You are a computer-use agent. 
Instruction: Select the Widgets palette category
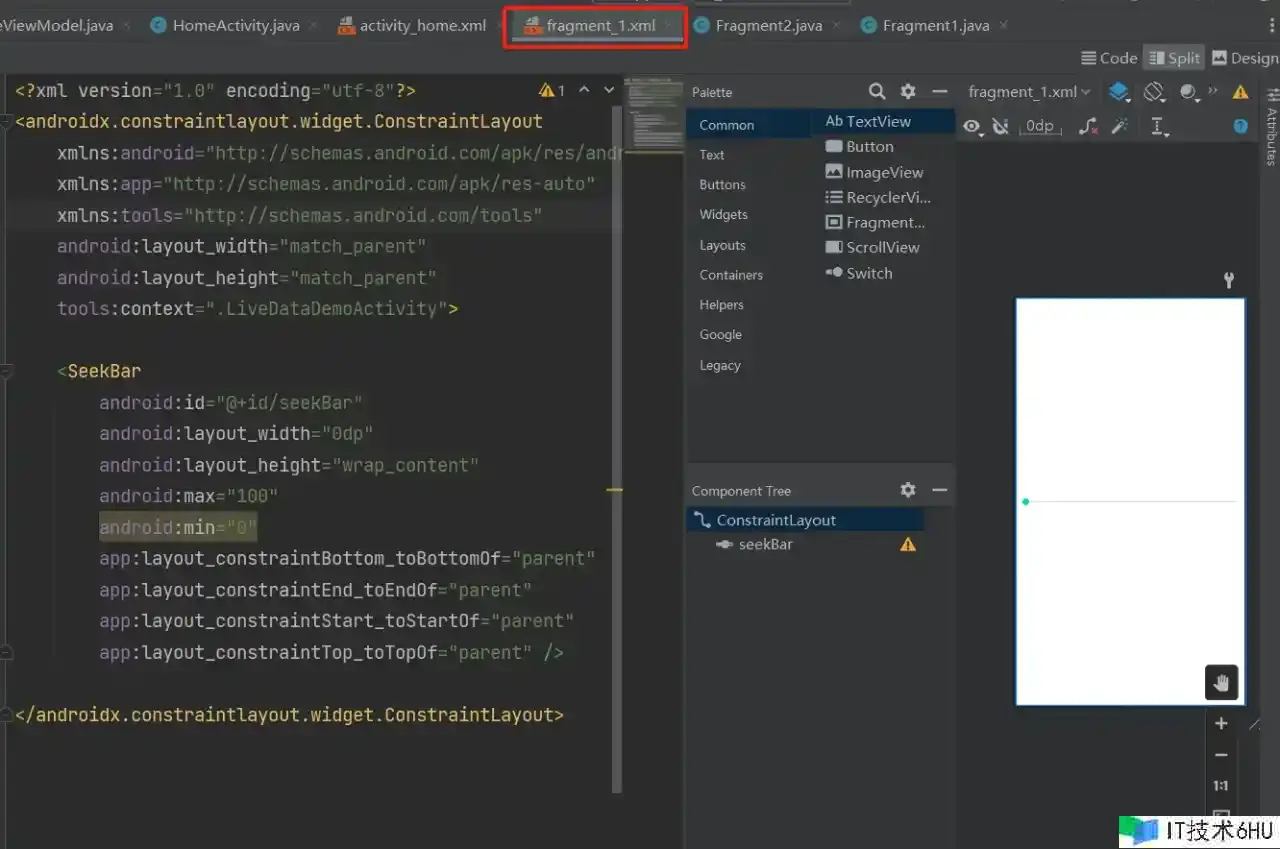723,215
